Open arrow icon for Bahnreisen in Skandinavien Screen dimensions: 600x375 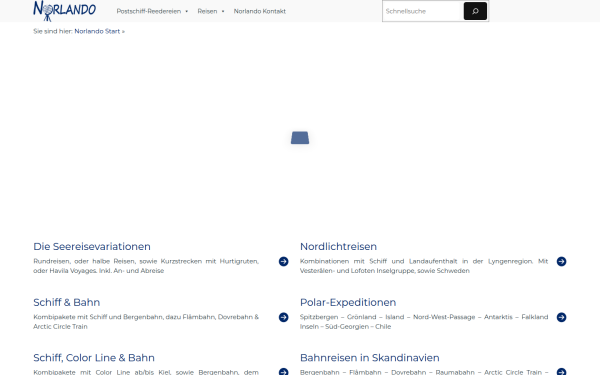click(x=561, y=372)
